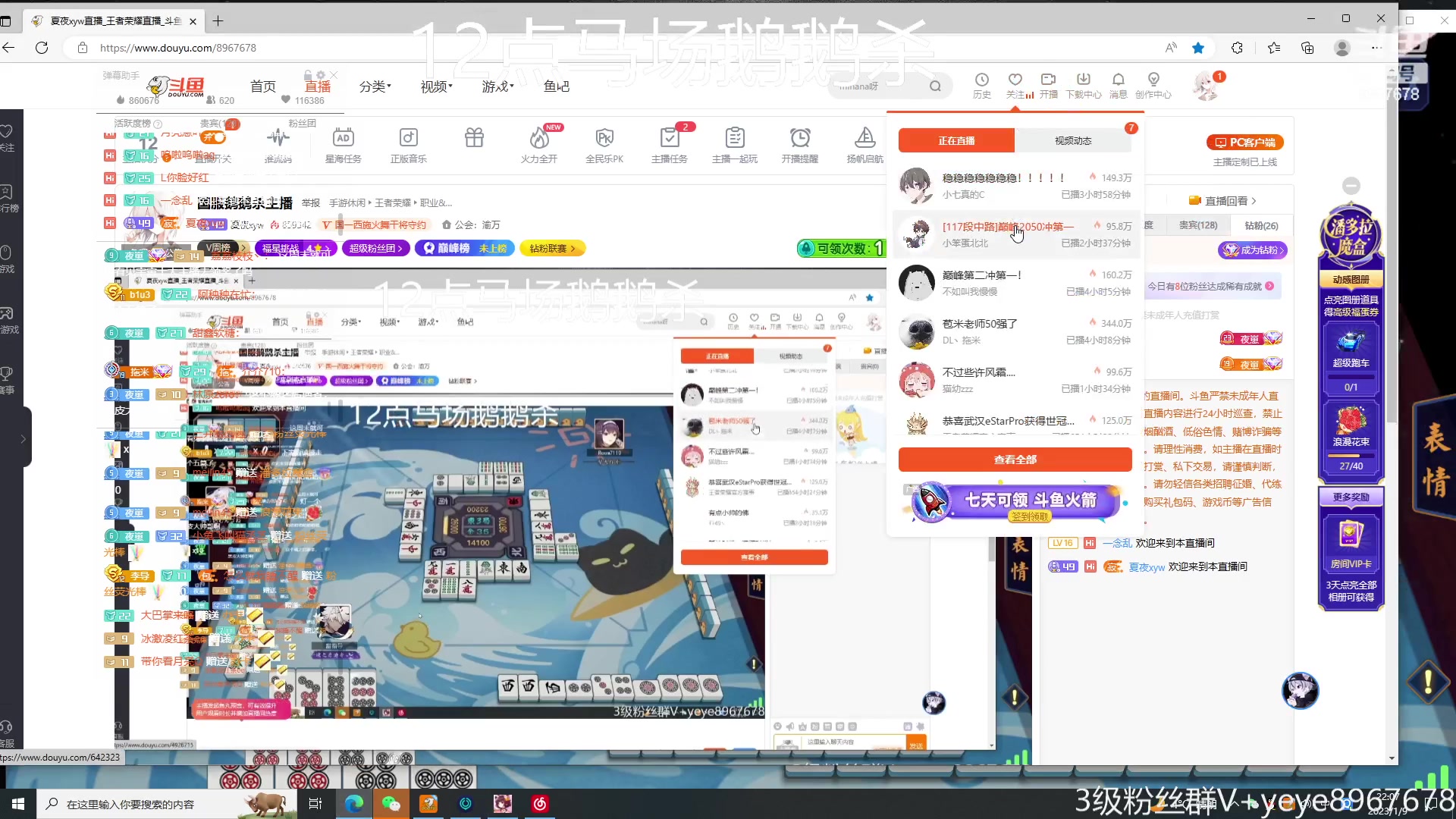Open 下载中心 download icon

point(1084,85)
